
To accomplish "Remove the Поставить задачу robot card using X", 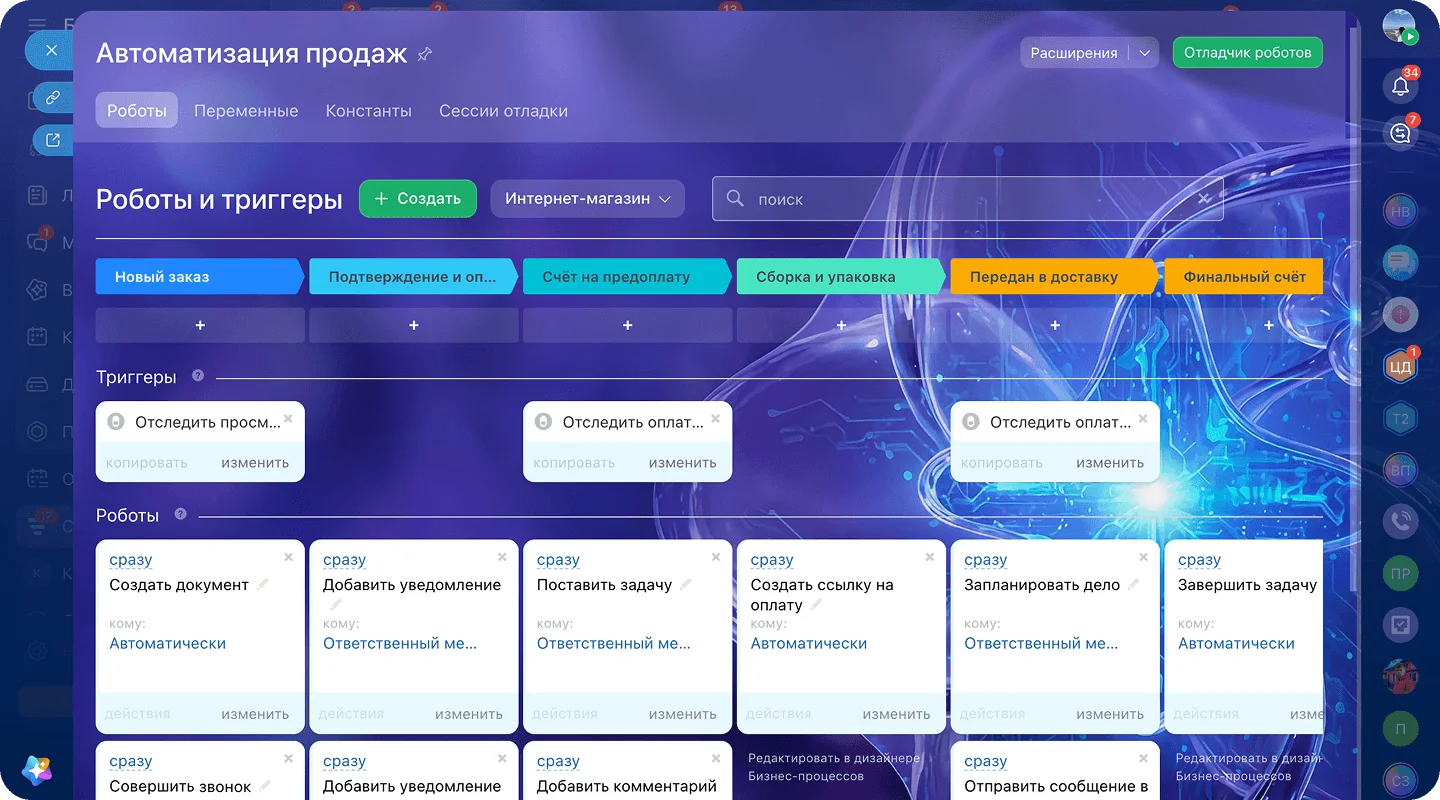I will [716, 557].
